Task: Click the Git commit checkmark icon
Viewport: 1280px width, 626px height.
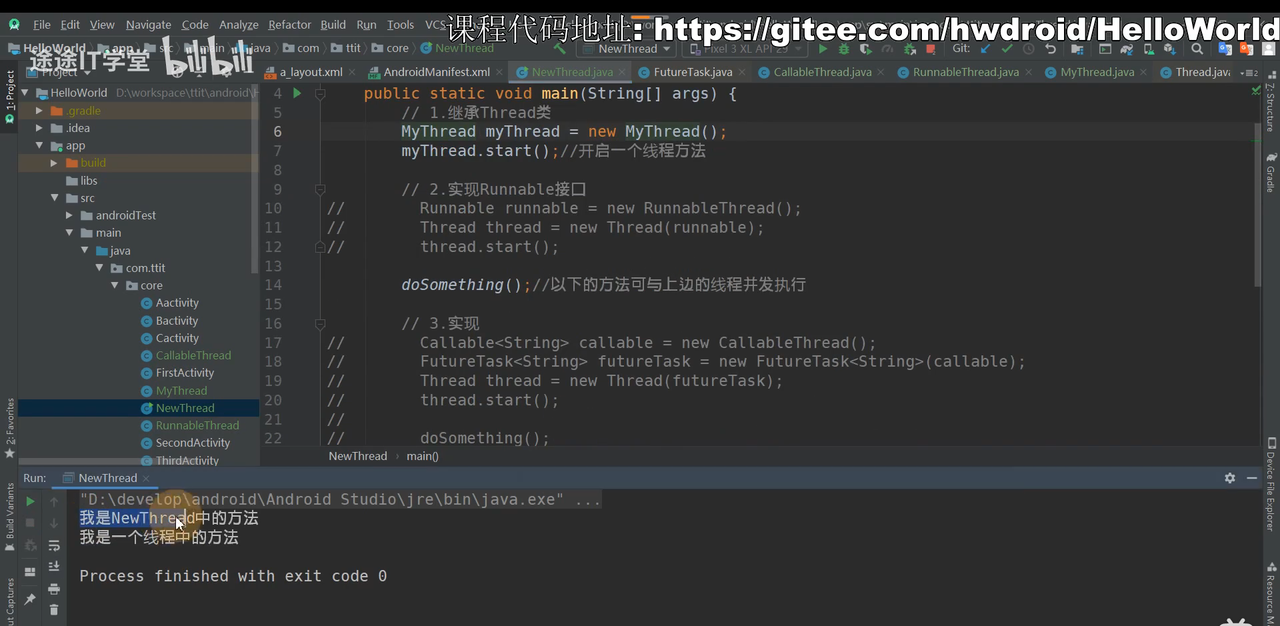Action: tap(1007, 48)
